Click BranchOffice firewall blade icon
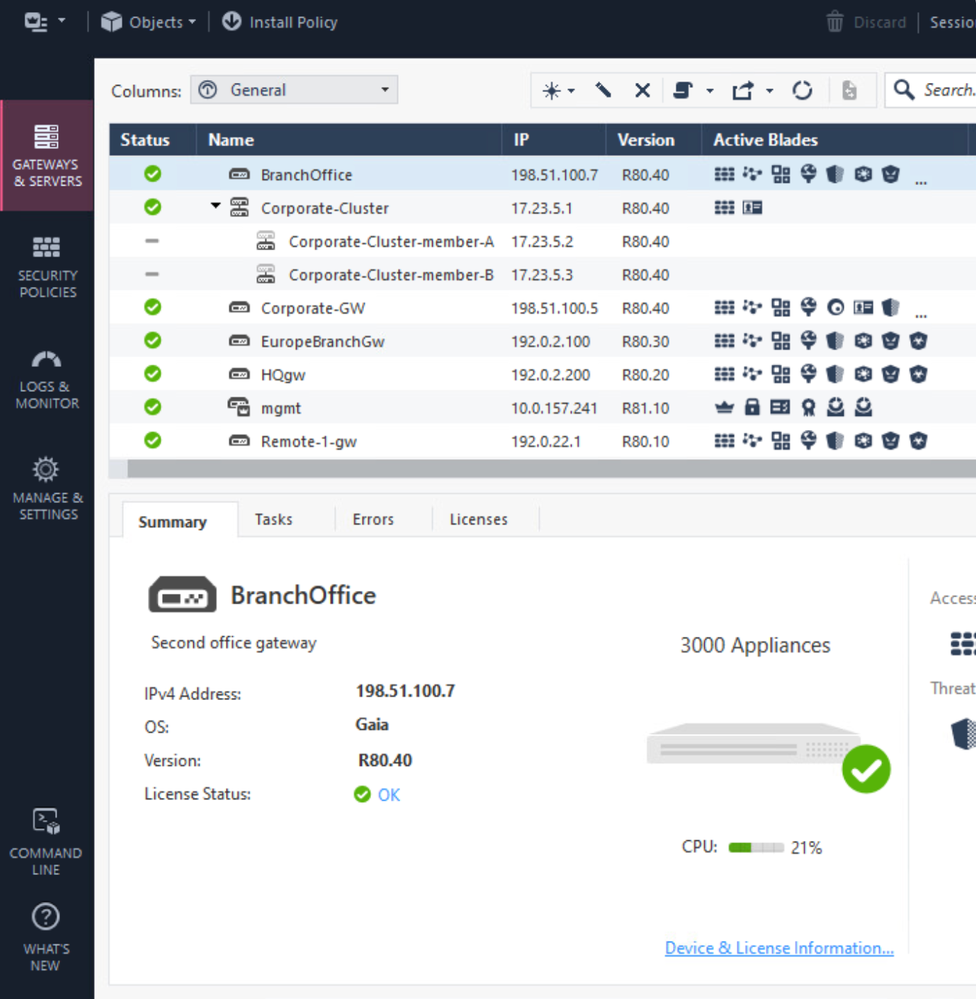 [x=724, y=174]
